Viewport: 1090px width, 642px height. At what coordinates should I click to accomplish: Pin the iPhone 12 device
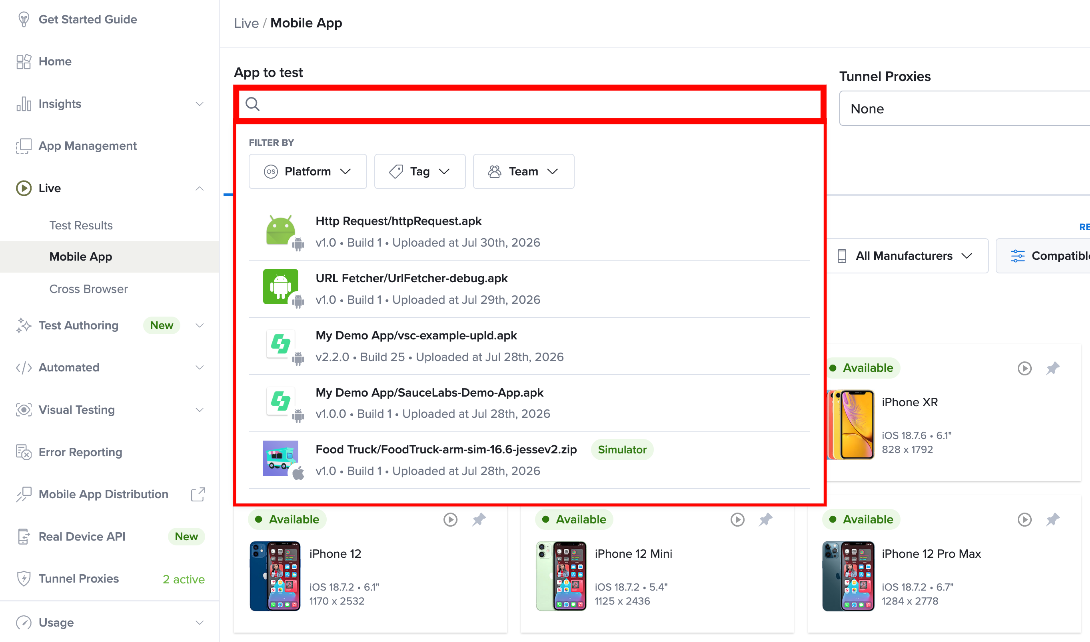pos(479,520)
